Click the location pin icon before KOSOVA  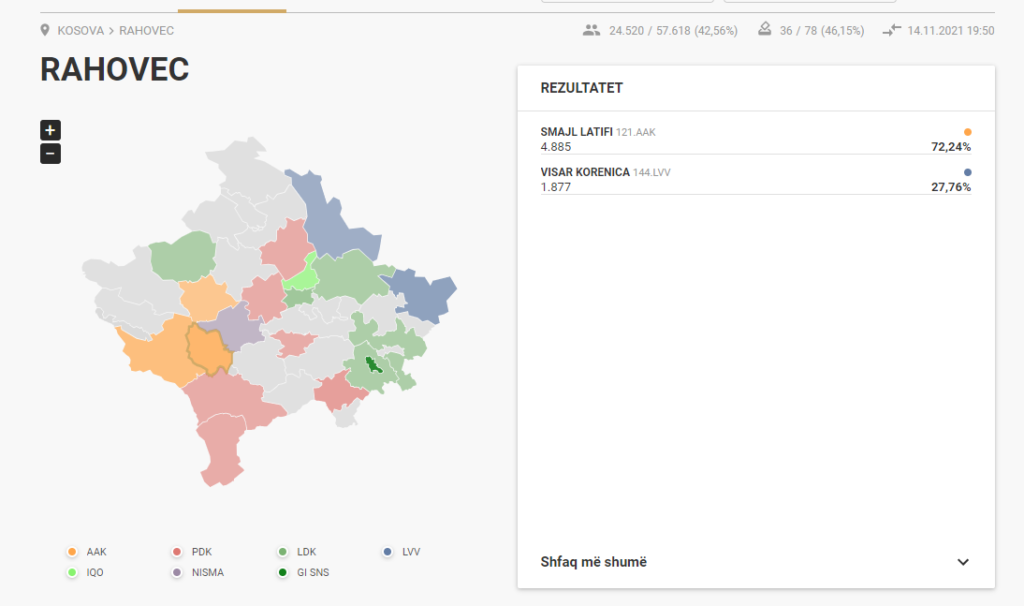(45, 31)
